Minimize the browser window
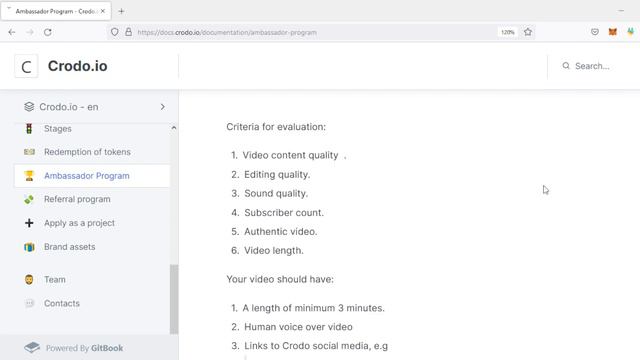The width and height of the screenshot is (640, 360). (621, 11)
